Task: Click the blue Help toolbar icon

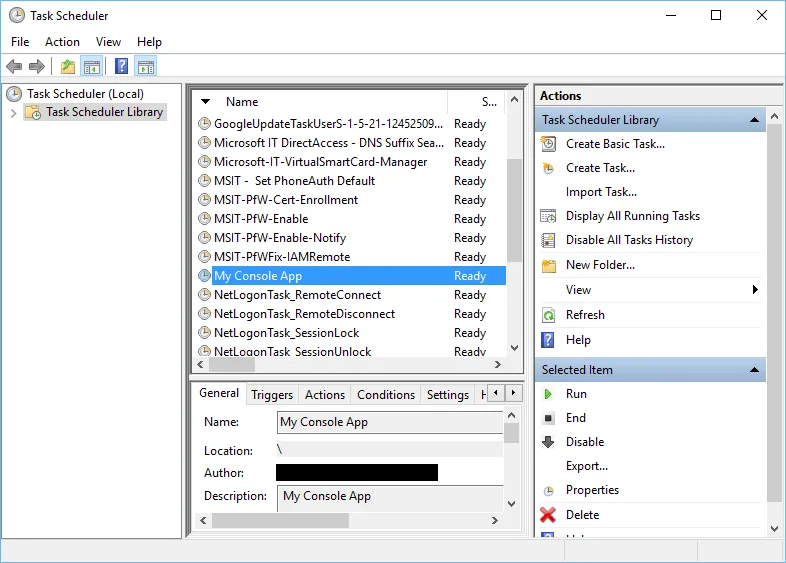Action: coord(121,66)
